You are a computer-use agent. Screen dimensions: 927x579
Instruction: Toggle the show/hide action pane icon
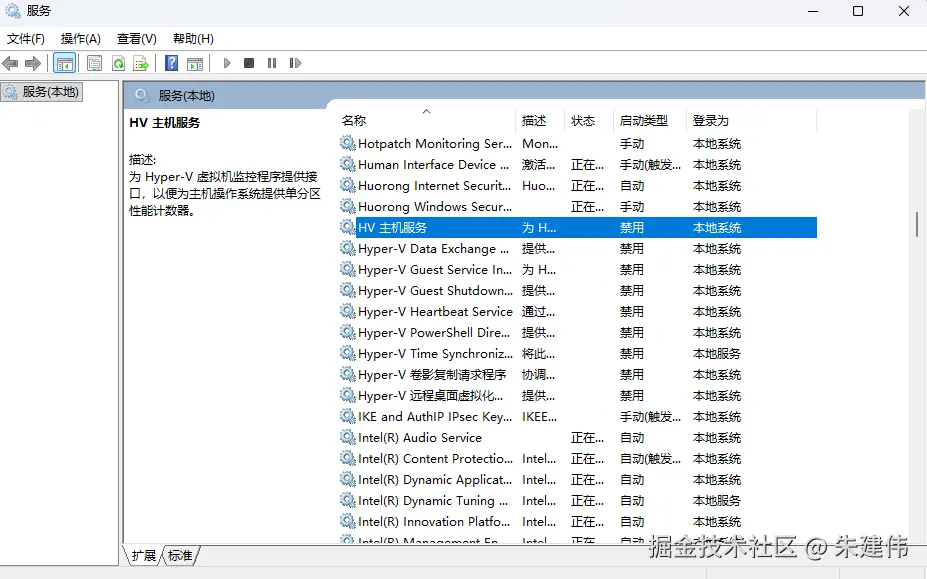click(x=195, y=63)
